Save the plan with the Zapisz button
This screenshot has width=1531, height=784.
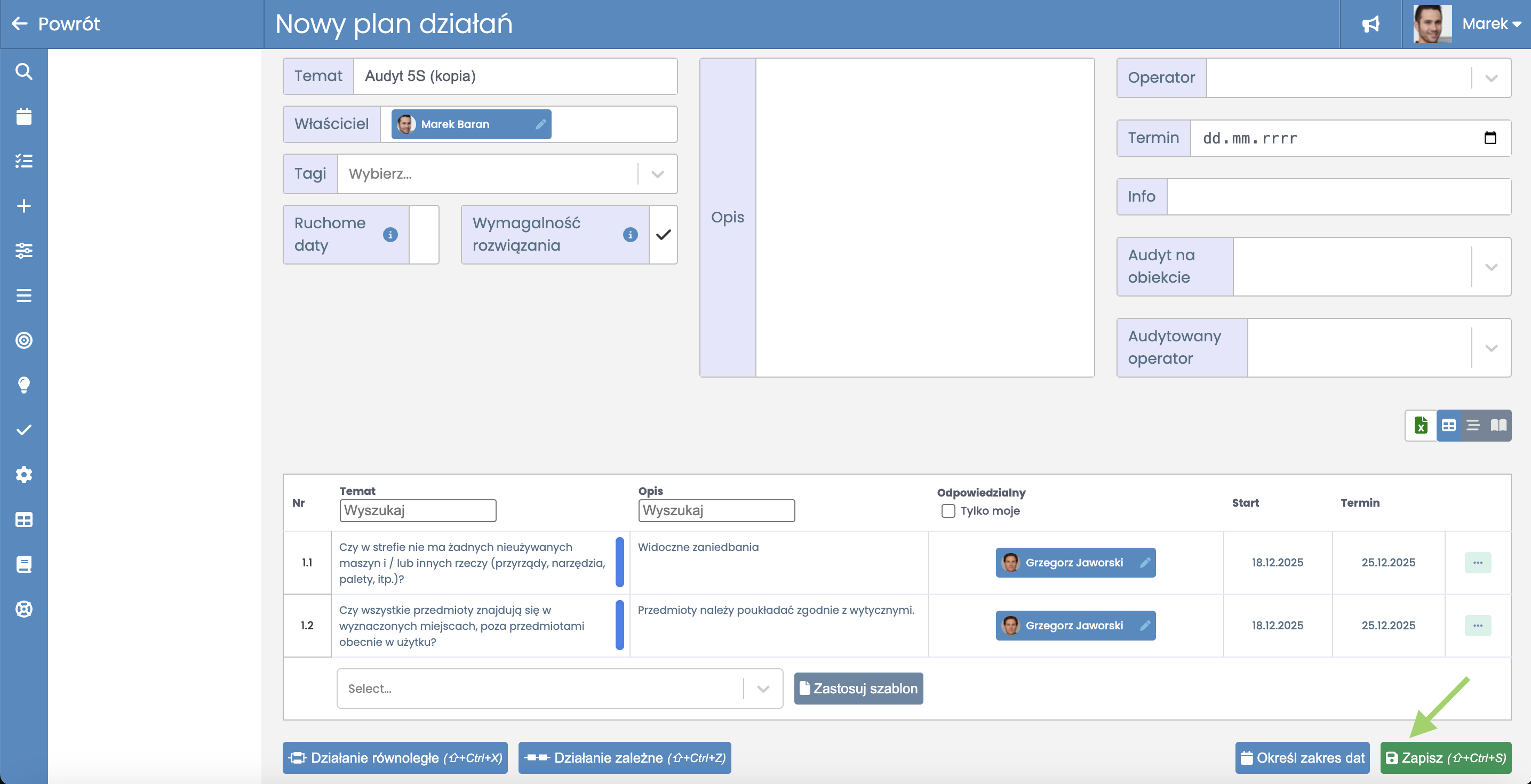tap(1446, 758)
